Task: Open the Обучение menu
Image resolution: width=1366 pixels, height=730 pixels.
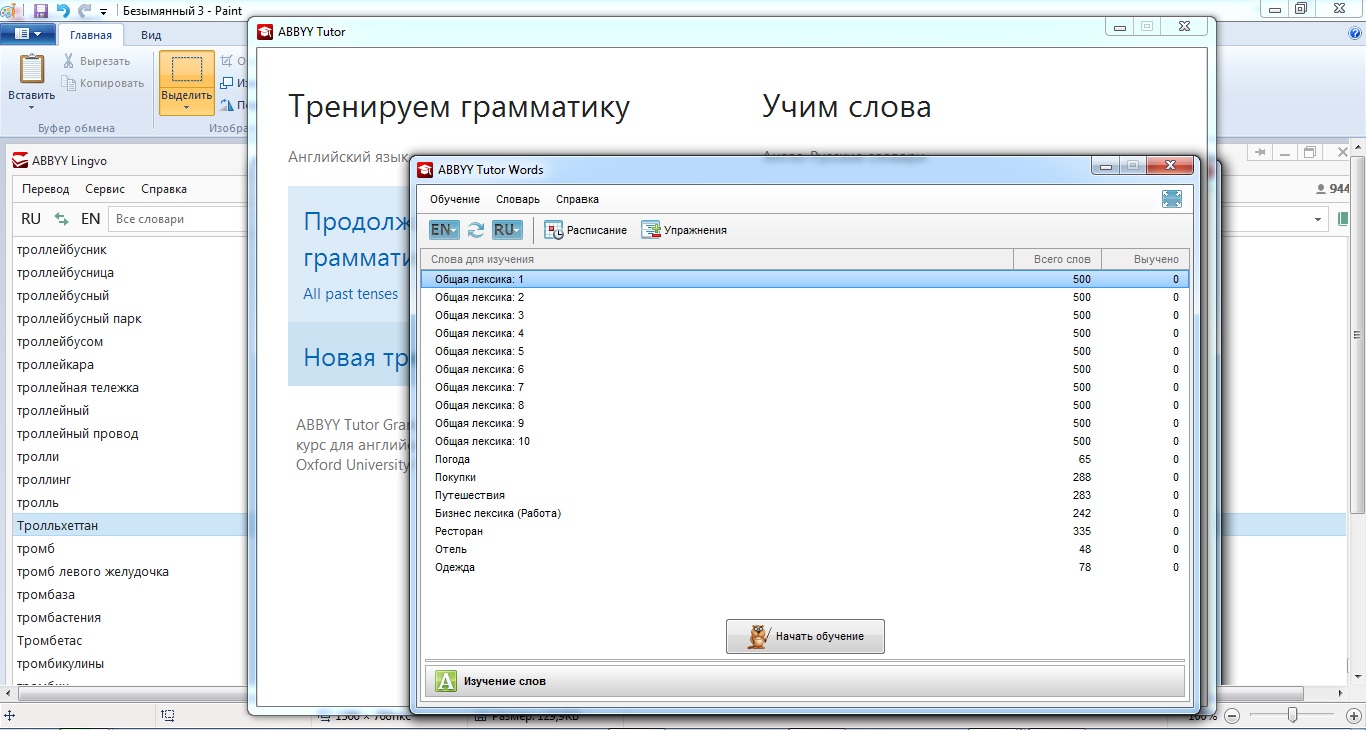Action: [x=455, y=199]
